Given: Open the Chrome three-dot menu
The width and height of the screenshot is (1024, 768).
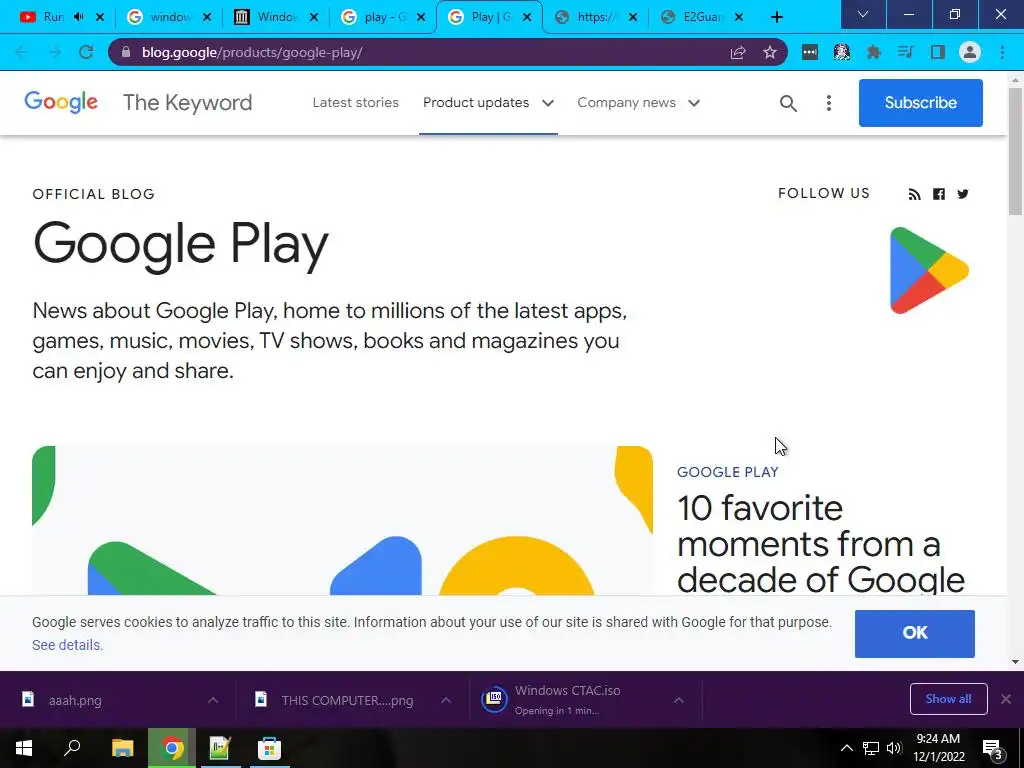Looking at the screenshot, I should pyautogui.click(x=1002, y=52).
